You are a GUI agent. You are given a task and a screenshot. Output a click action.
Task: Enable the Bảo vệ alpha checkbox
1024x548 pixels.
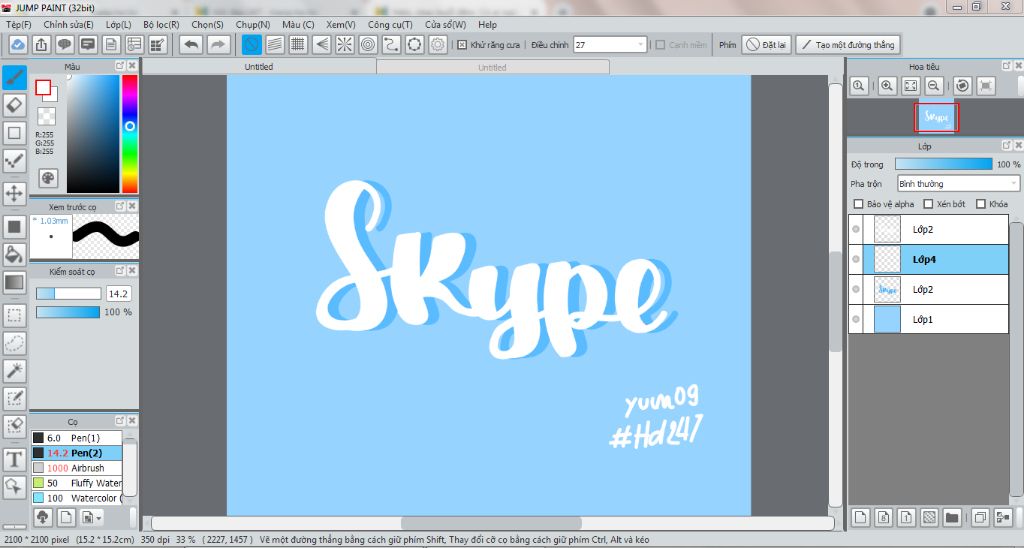coord(859,204)
